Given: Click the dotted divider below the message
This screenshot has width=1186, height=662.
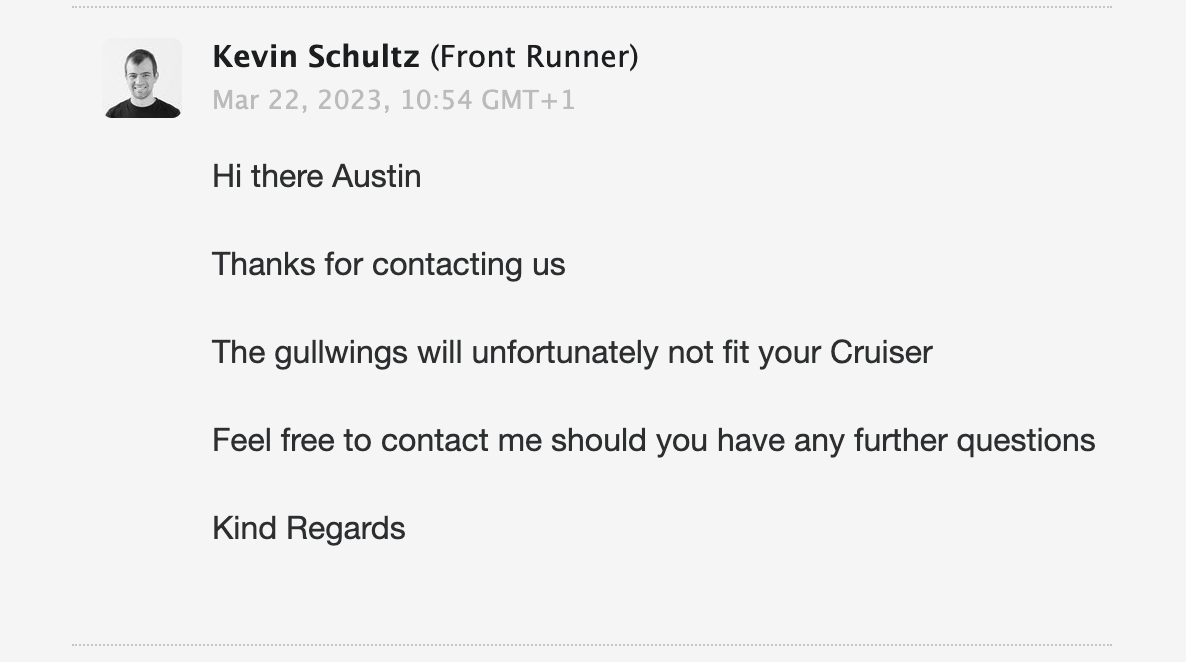Looking at the screenshot, I should [591, 645].
